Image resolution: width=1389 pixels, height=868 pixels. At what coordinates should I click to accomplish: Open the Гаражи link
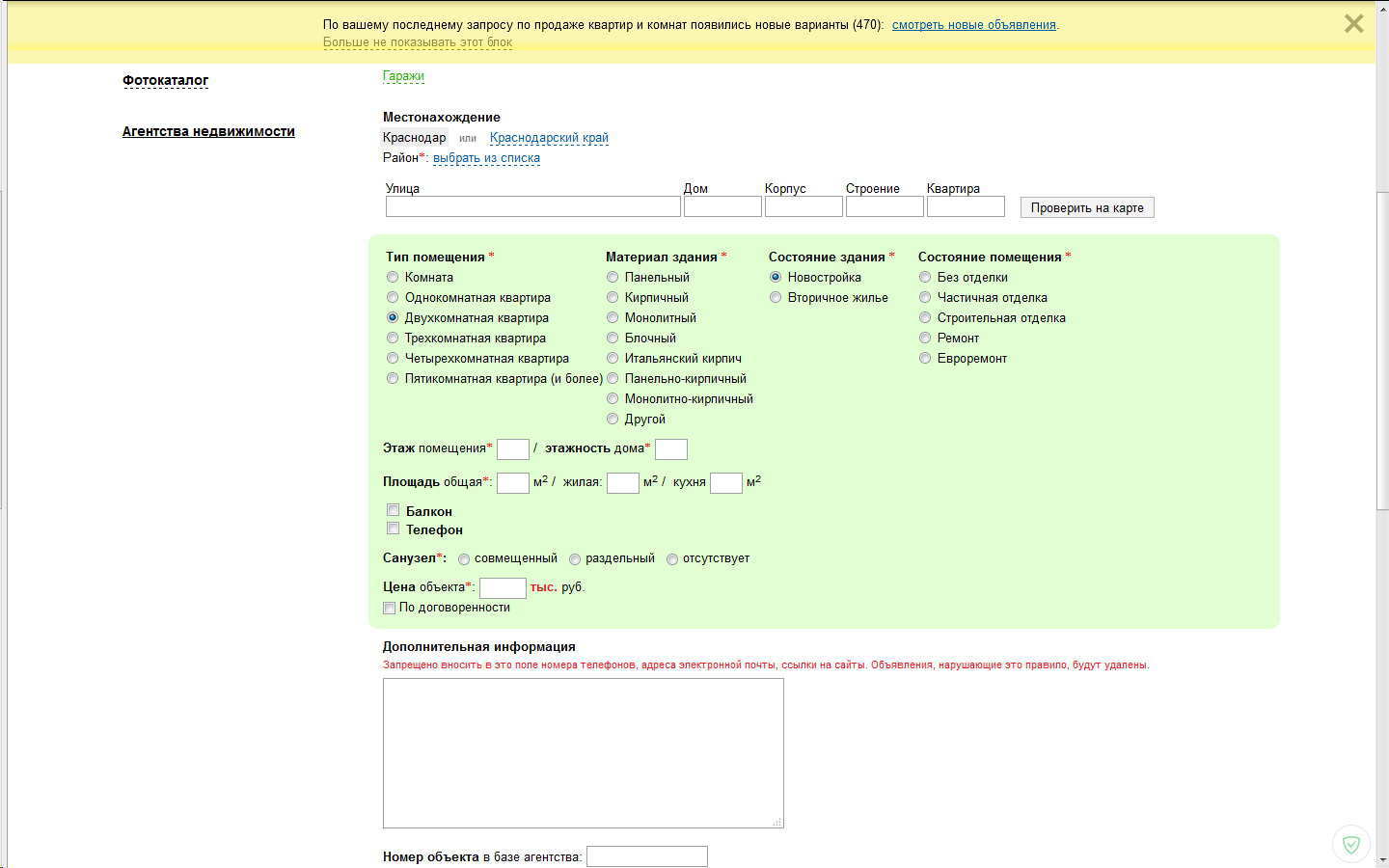tap(403, 76)
